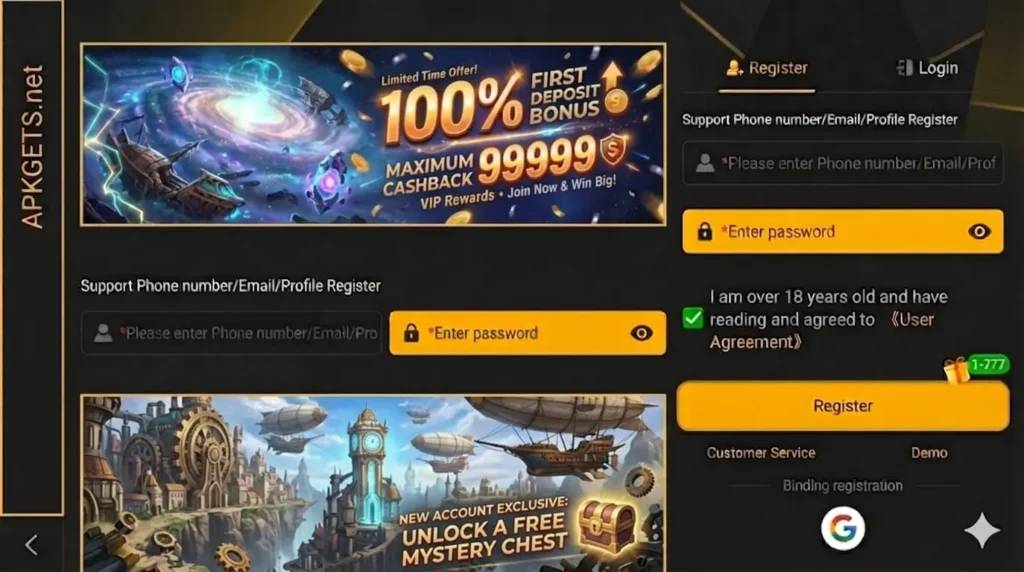Click the yellow Register button

[843, 405]
